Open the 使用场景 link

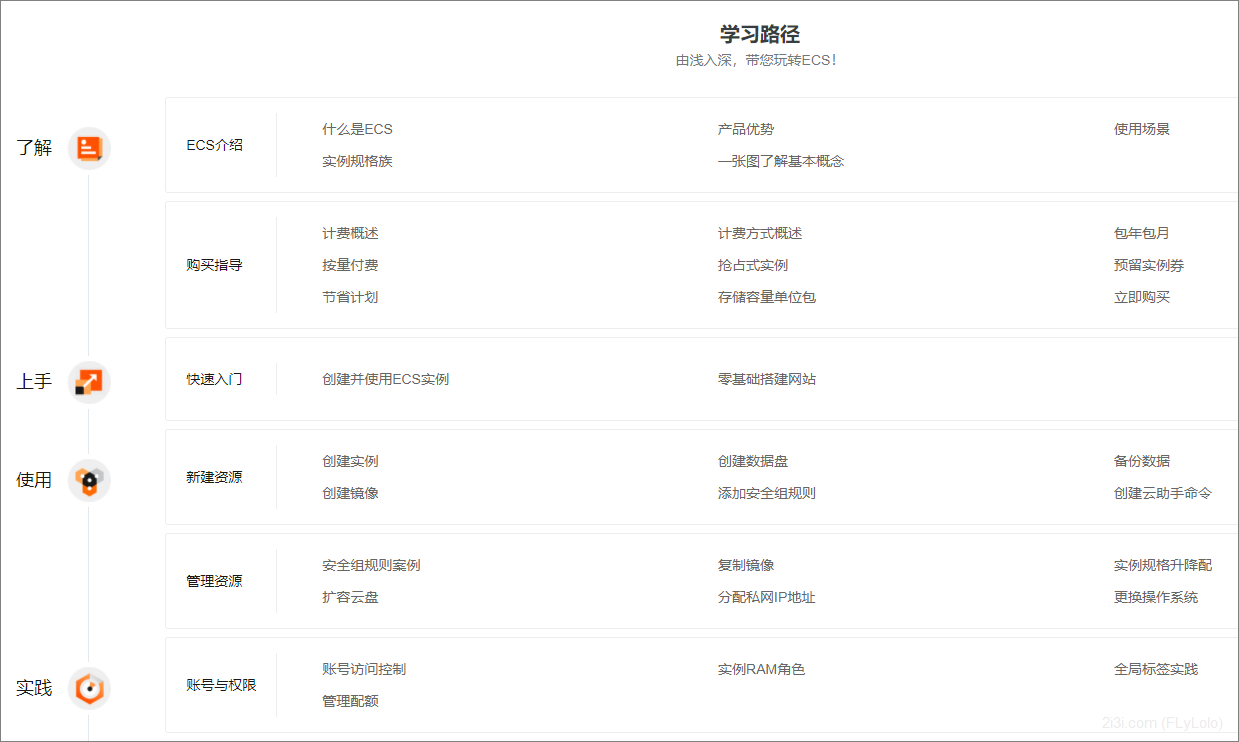click(1142, 129)
